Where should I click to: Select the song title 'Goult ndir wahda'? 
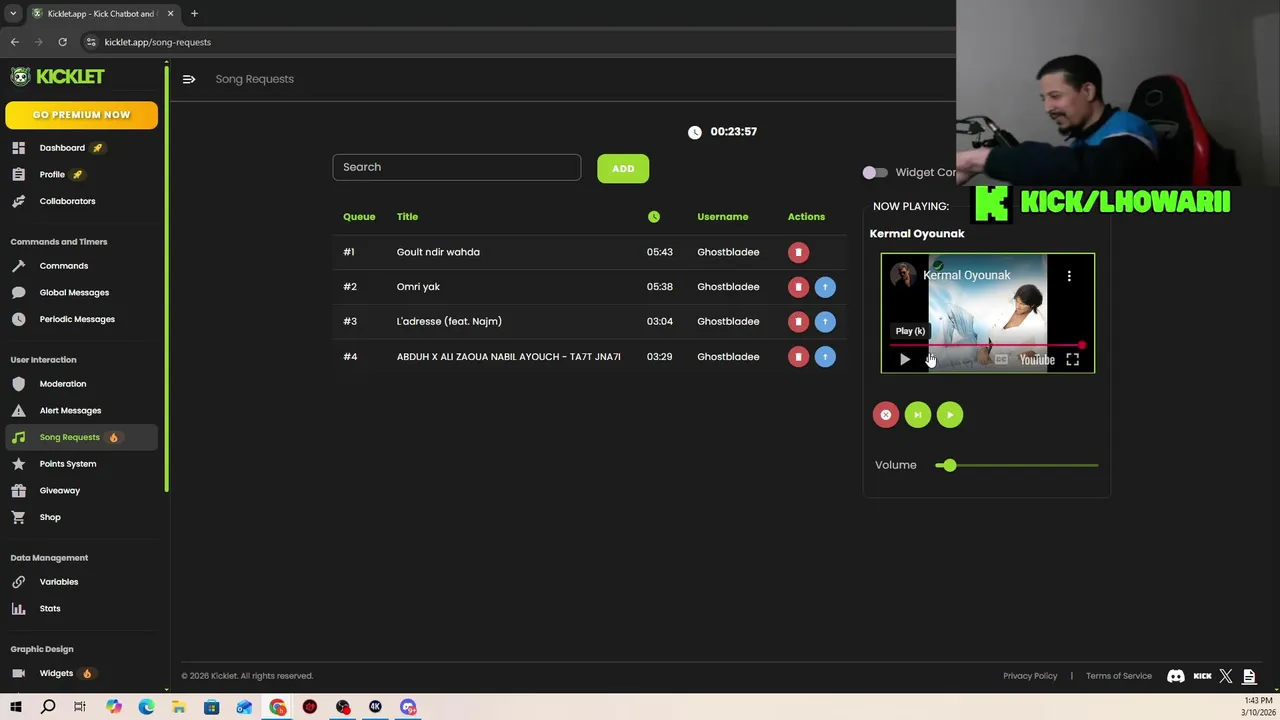(438, 252)
